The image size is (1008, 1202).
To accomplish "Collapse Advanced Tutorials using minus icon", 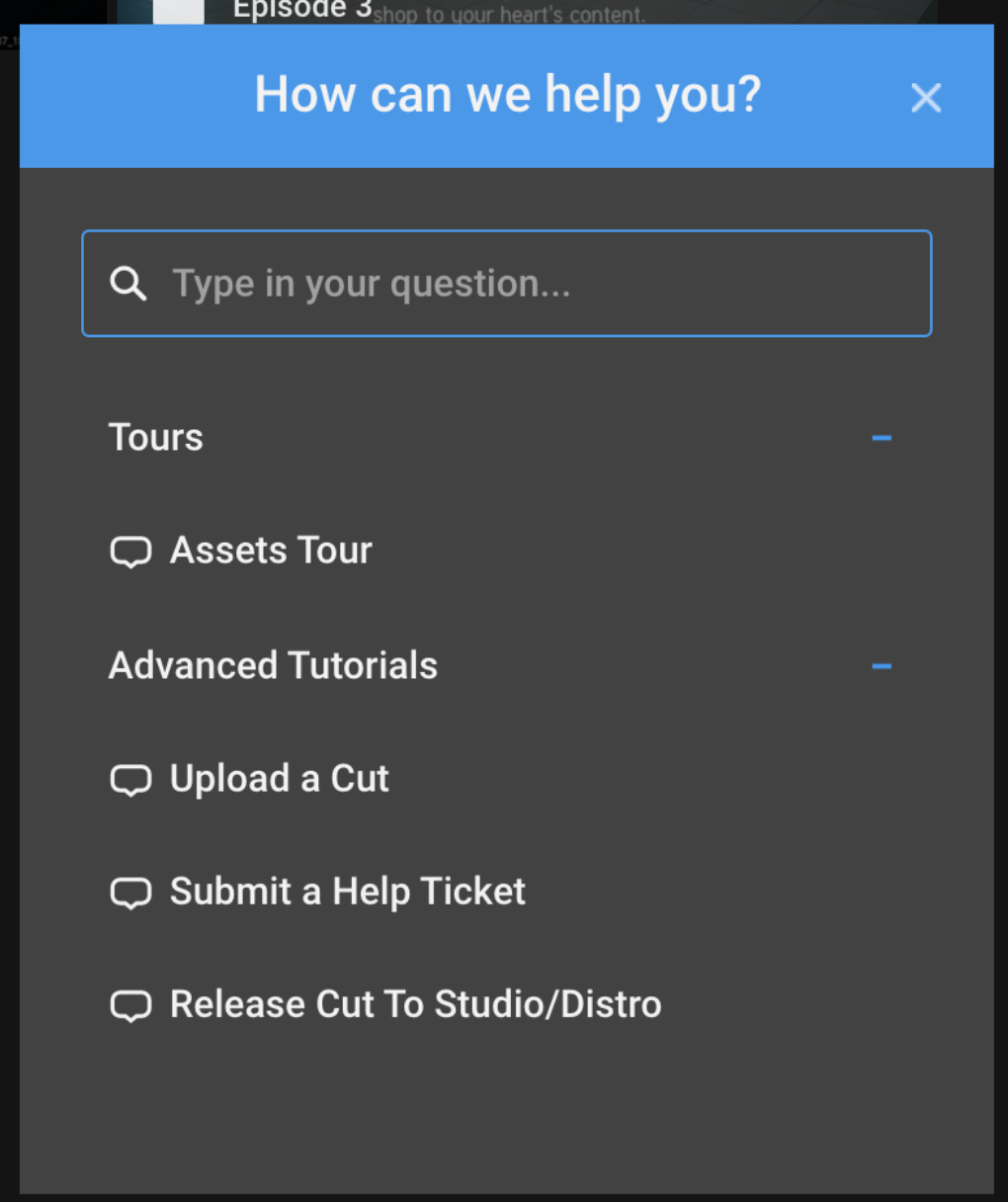I will [x=882, y=666].
